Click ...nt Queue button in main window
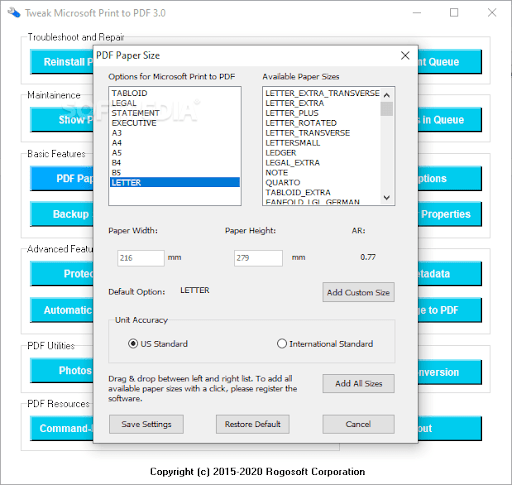The width and height of the screenshot is (512, 485). pos(450,62)
